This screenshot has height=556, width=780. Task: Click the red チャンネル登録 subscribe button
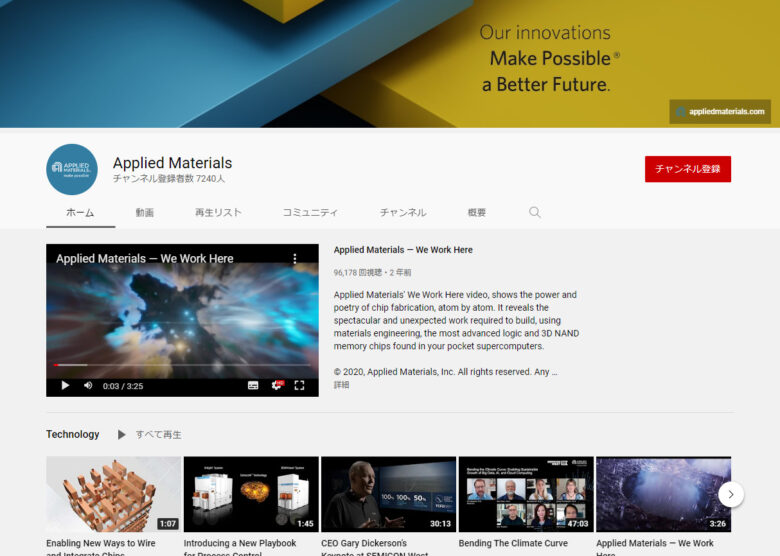(687, 169)
